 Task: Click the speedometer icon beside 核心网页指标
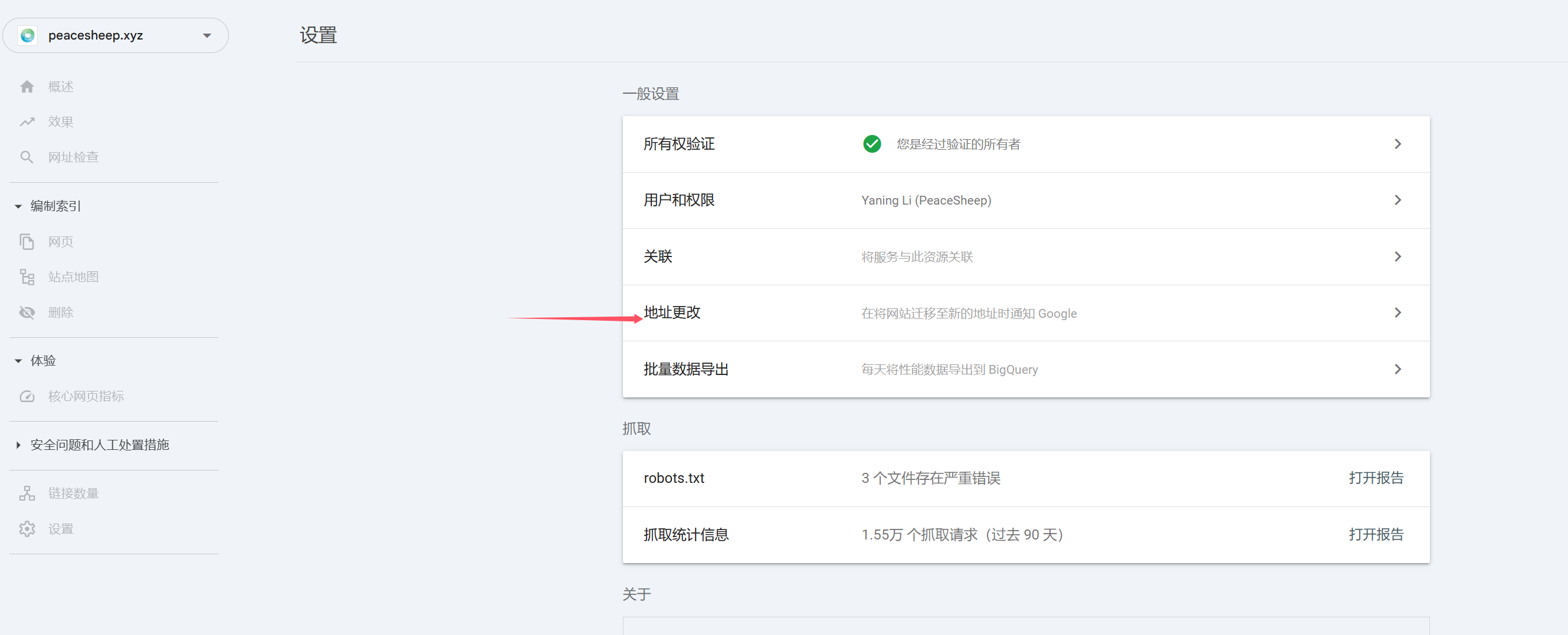tap(27, 397)
